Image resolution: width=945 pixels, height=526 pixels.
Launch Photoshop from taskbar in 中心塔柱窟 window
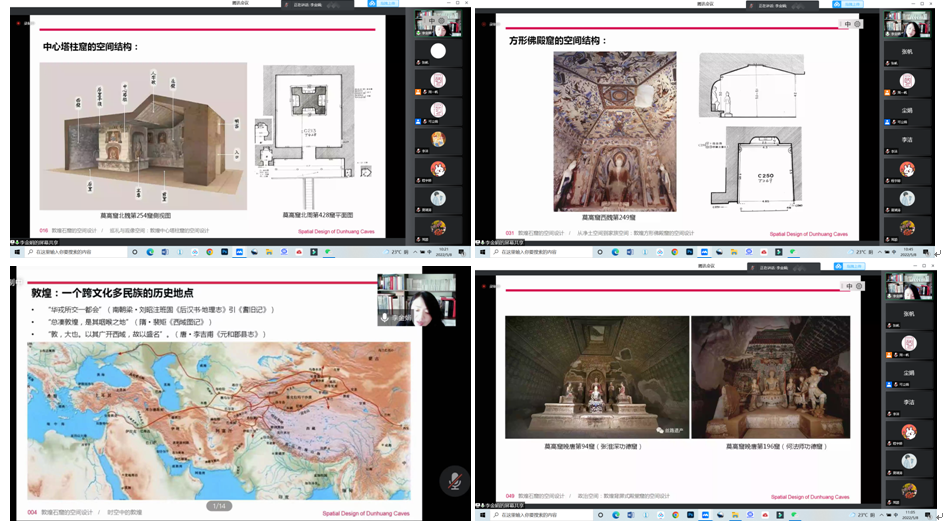[x=224, y=252]
